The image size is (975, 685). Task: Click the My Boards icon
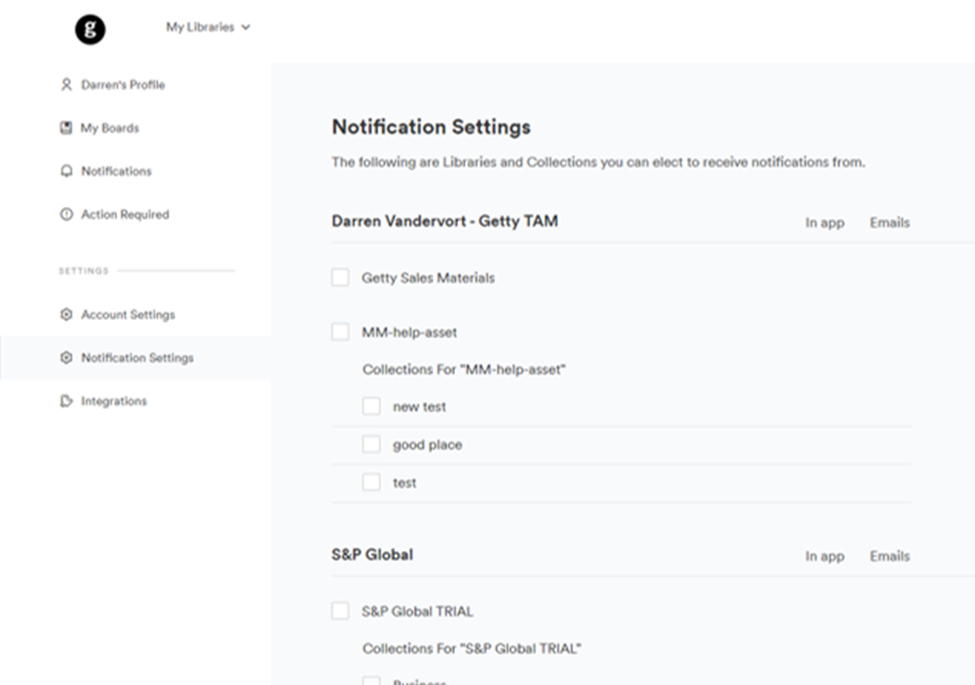66,128
